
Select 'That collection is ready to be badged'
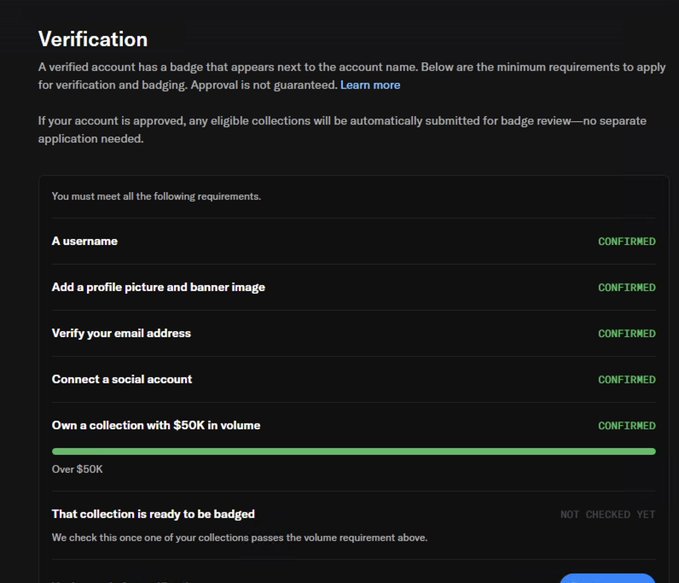(153, 514)
